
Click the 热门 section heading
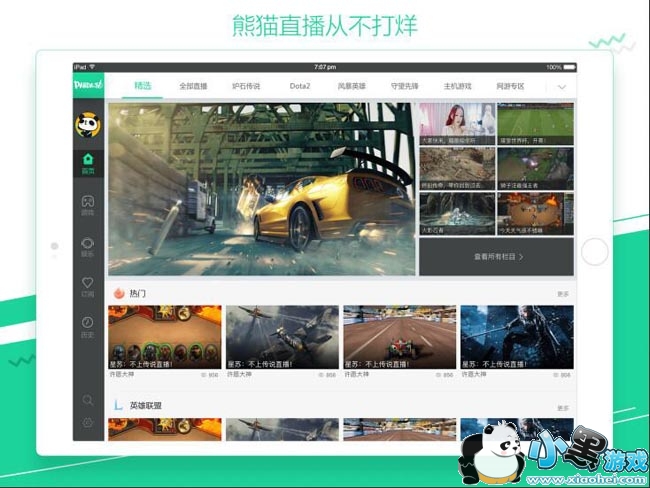[137, 294]
